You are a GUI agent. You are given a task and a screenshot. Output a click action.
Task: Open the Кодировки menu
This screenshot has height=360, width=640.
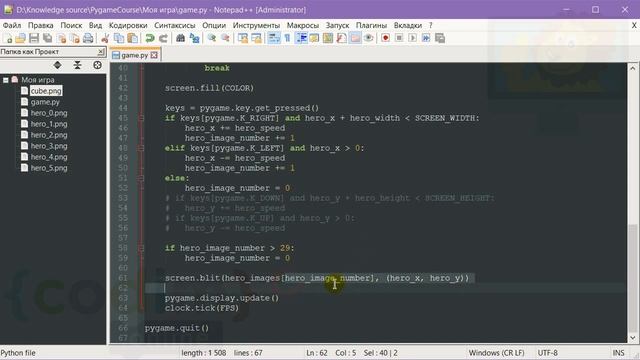[x=128, y=25]
